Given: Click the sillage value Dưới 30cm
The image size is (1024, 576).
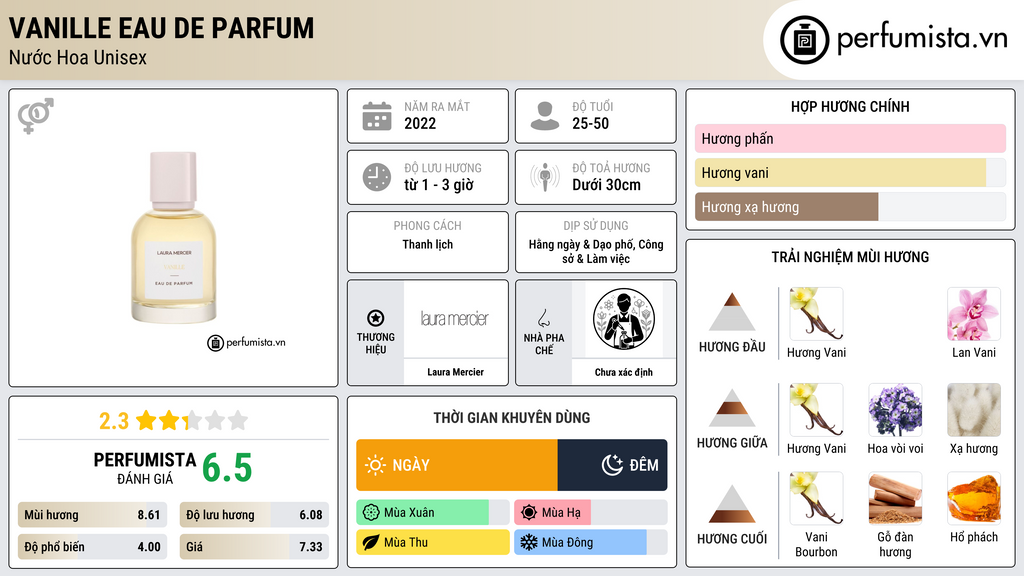Looking at the screenshot, I should [607, 185].
